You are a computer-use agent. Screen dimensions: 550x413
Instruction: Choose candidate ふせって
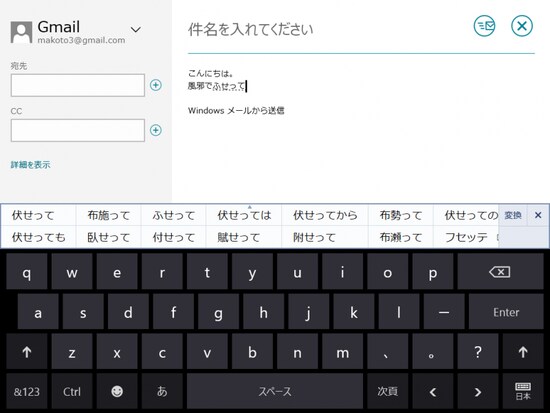tap(174, 215)
